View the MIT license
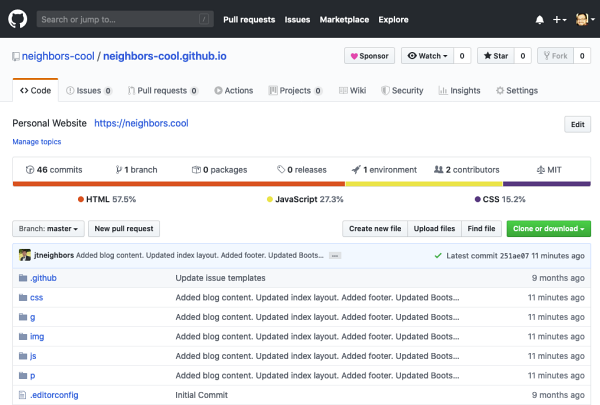The width and height of the screenshot is (600, 405). coord(549,170)
